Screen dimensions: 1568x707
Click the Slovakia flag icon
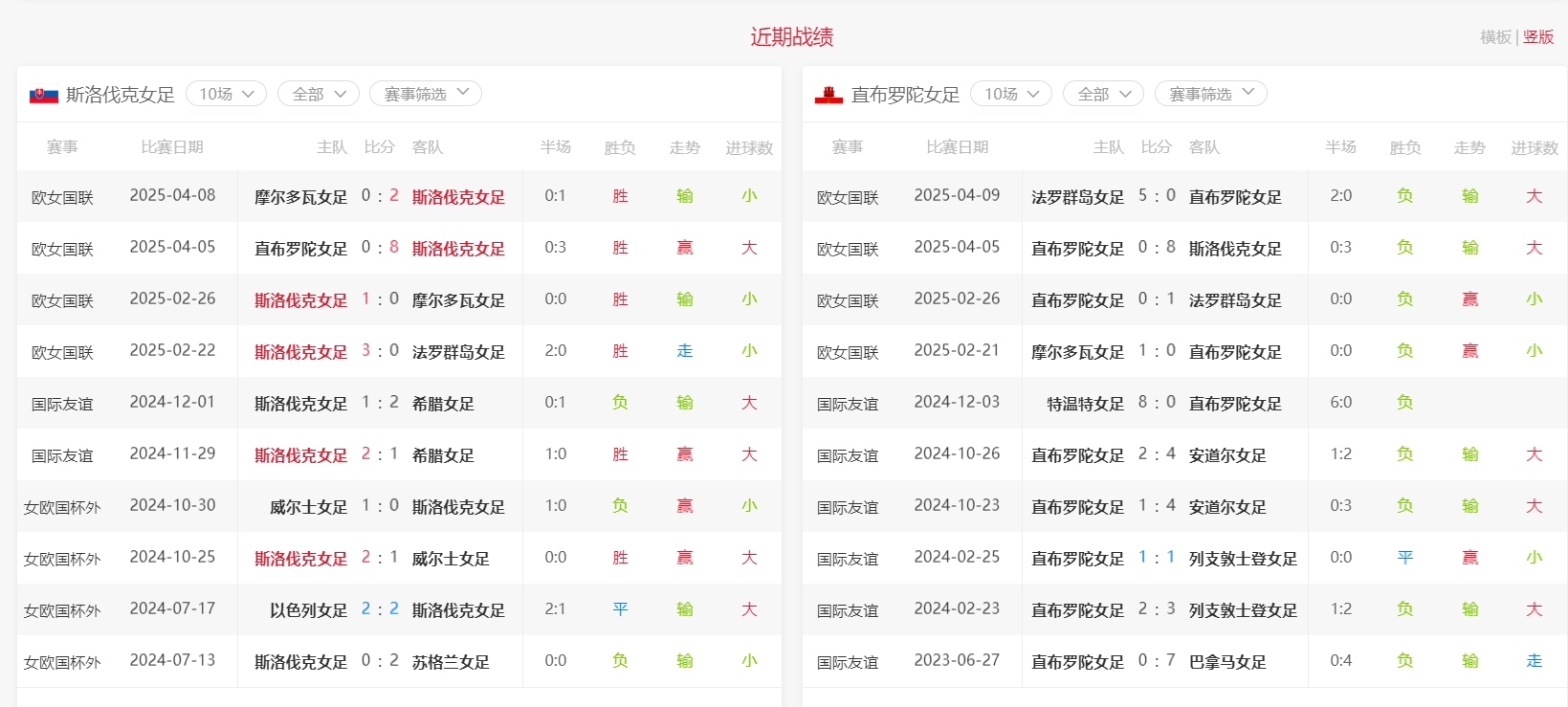coord(43,95)
